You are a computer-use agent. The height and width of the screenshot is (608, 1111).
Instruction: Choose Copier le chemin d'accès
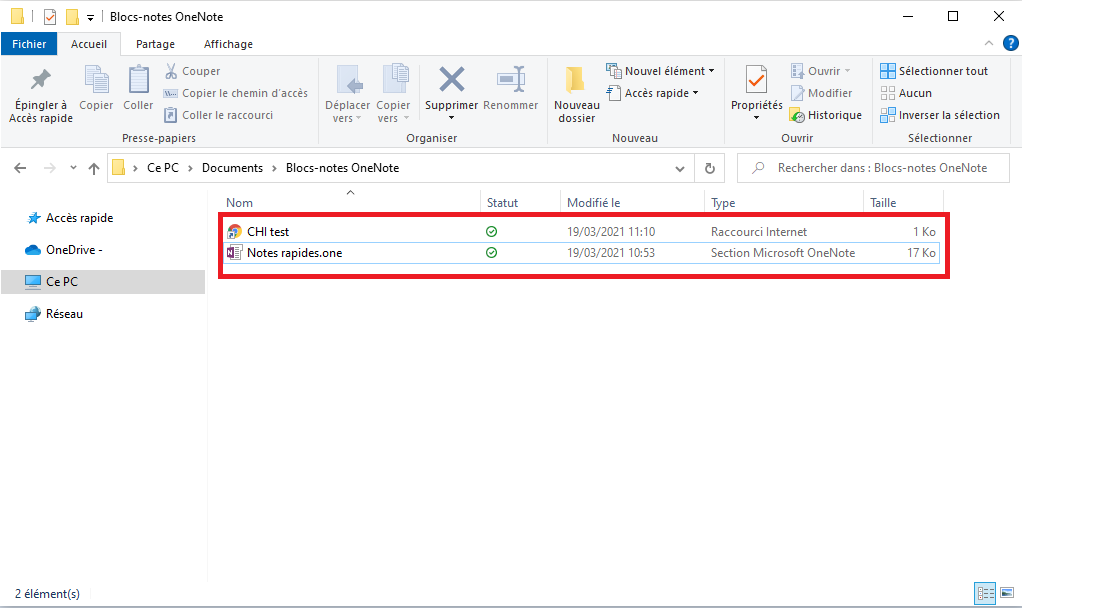click(x=235, y=93)
